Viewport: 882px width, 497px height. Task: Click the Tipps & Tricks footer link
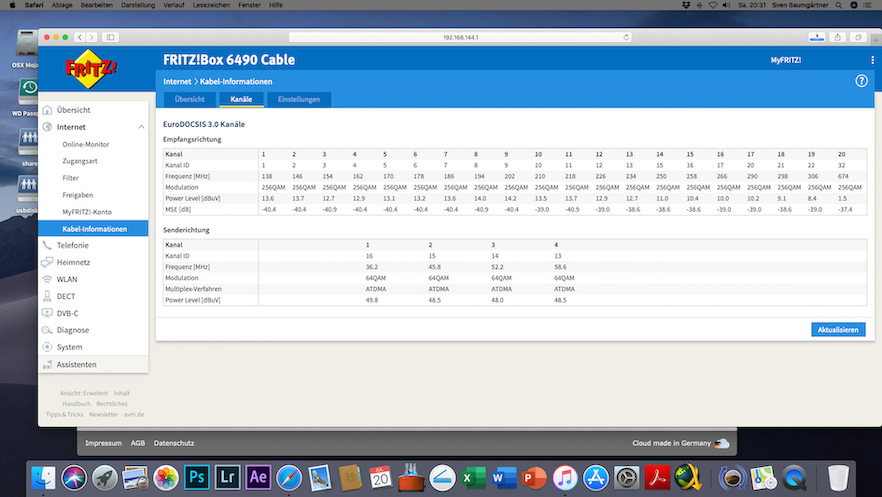[x=64, y=414]
